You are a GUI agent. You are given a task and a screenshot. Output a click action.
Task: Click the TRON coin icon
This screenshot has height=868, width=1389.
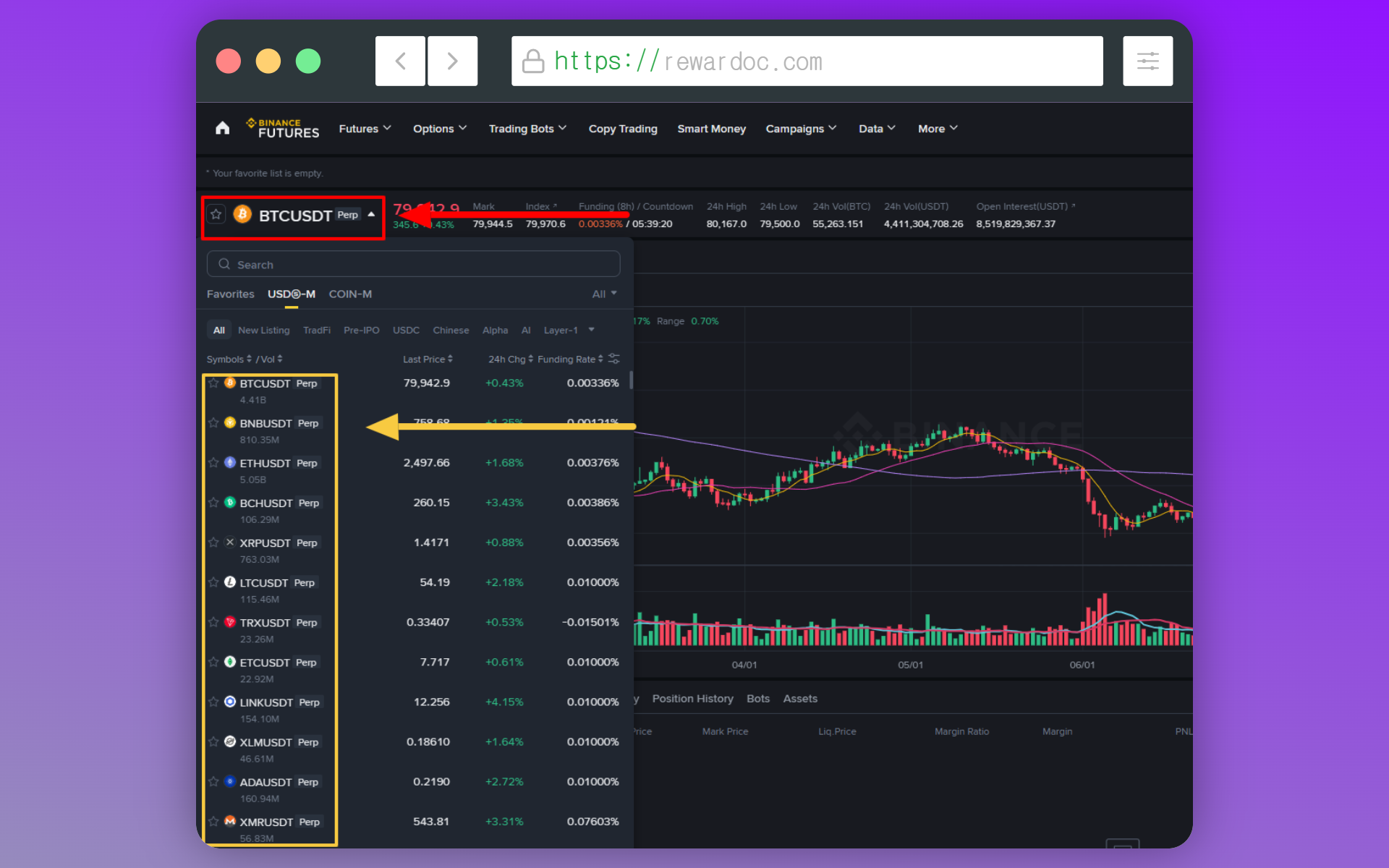pos(230,622)
